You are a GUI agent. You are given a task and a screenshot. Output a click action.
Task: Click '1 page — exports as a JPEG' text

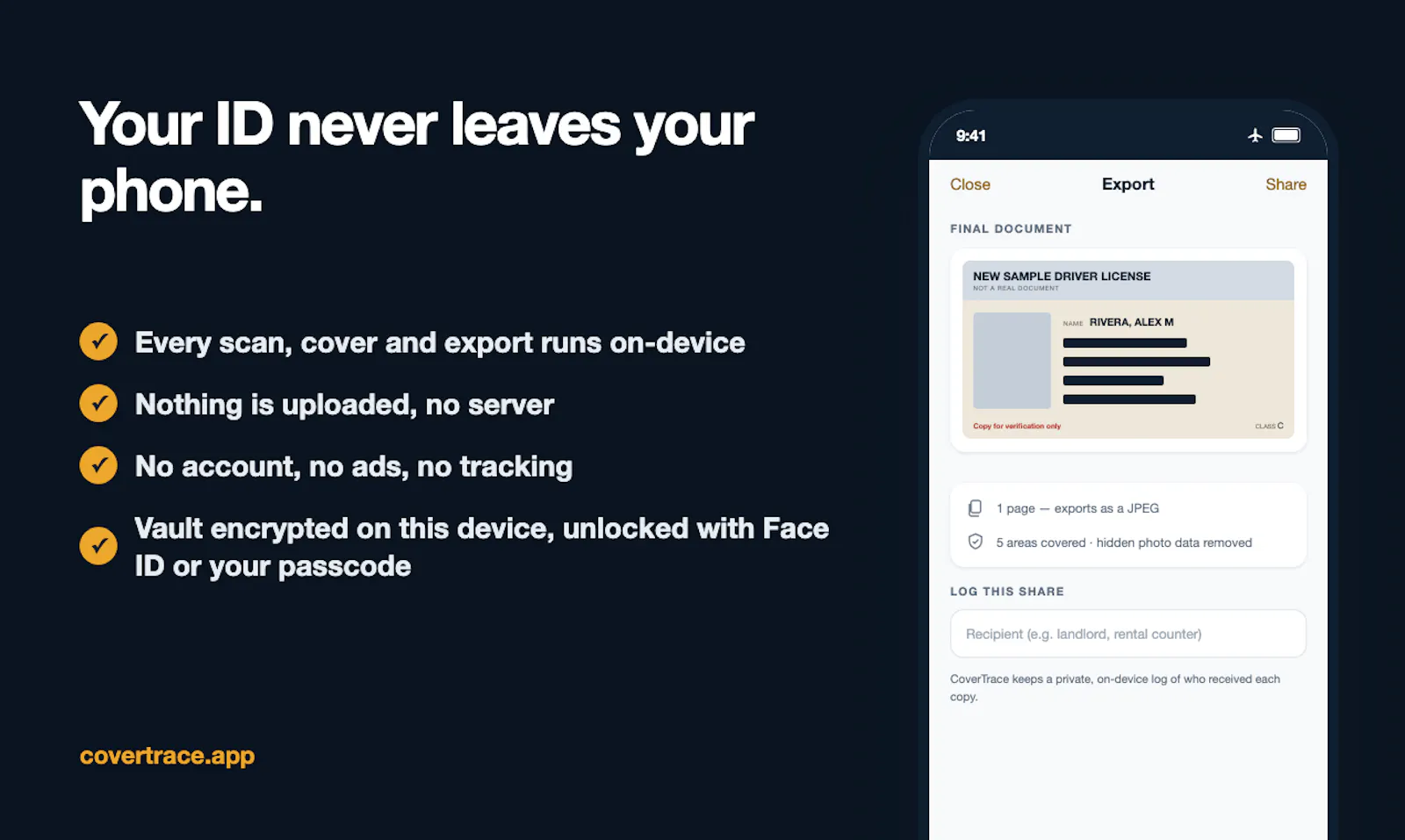tap(1077, 508)
